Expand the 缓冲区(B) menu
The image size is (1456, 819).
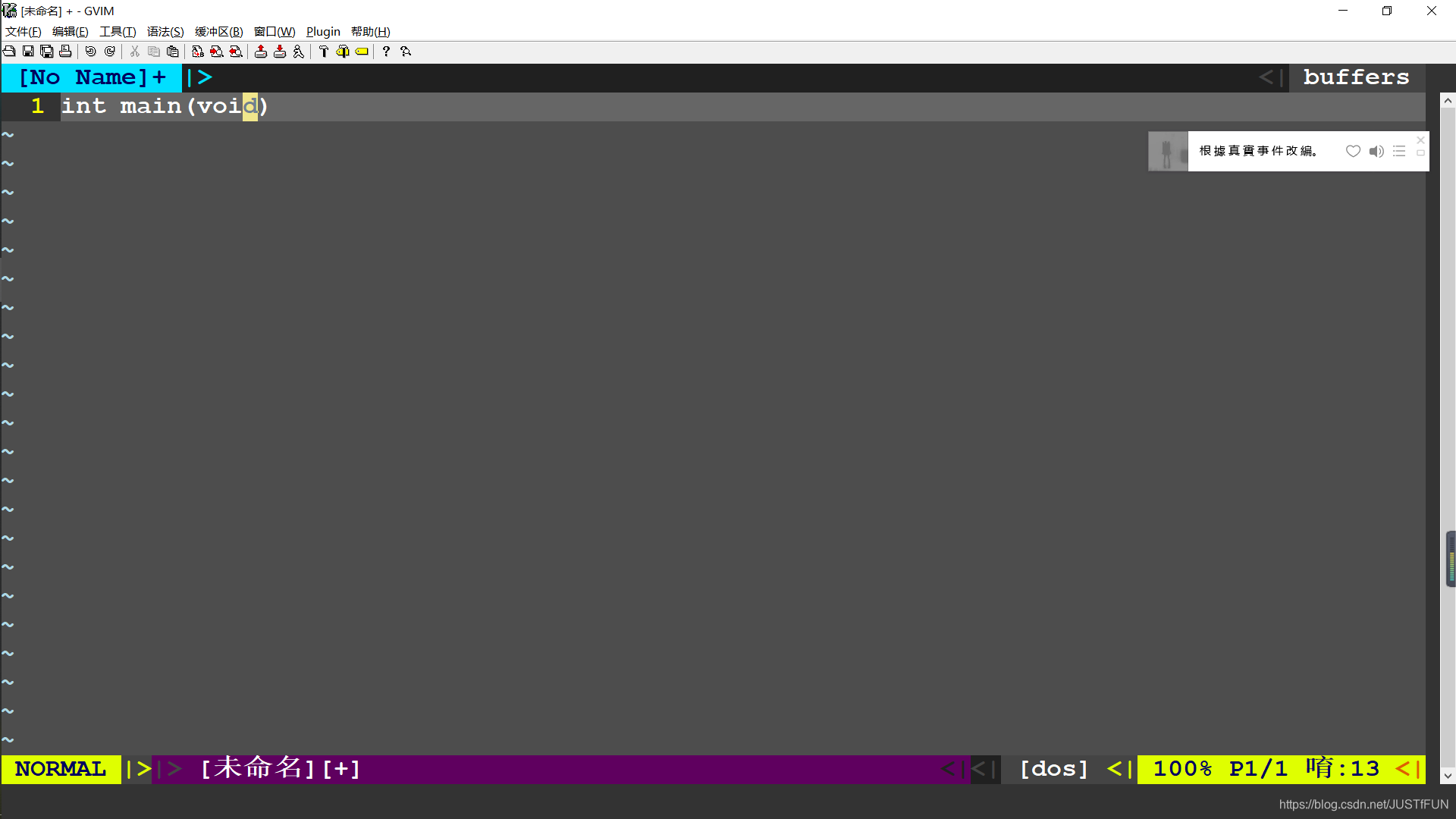coord(218,32)
